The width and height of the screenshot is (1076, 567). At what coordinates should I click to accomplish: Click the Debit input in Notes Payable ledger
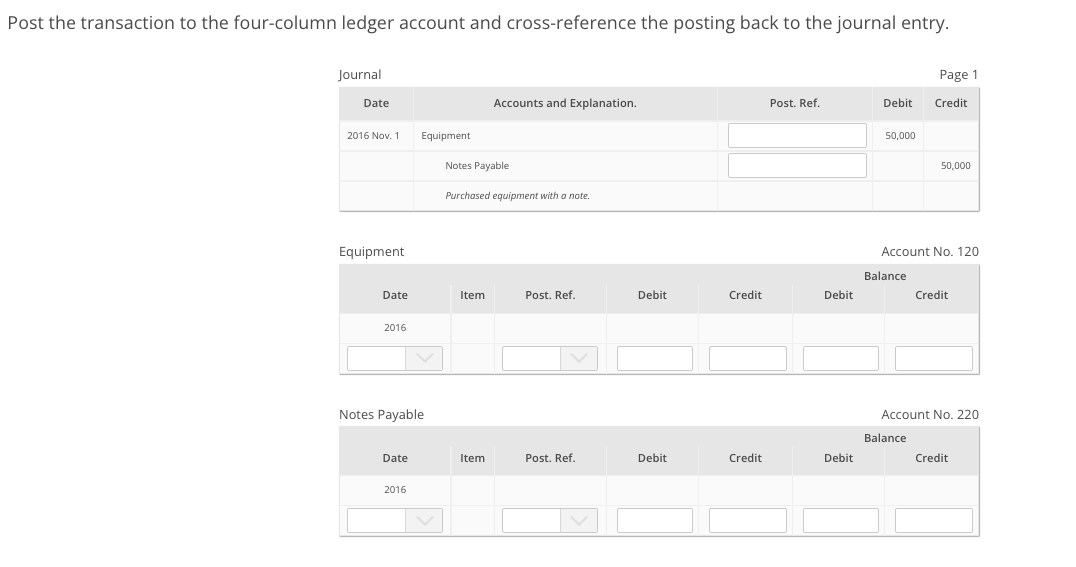click(x=655, y=520)
